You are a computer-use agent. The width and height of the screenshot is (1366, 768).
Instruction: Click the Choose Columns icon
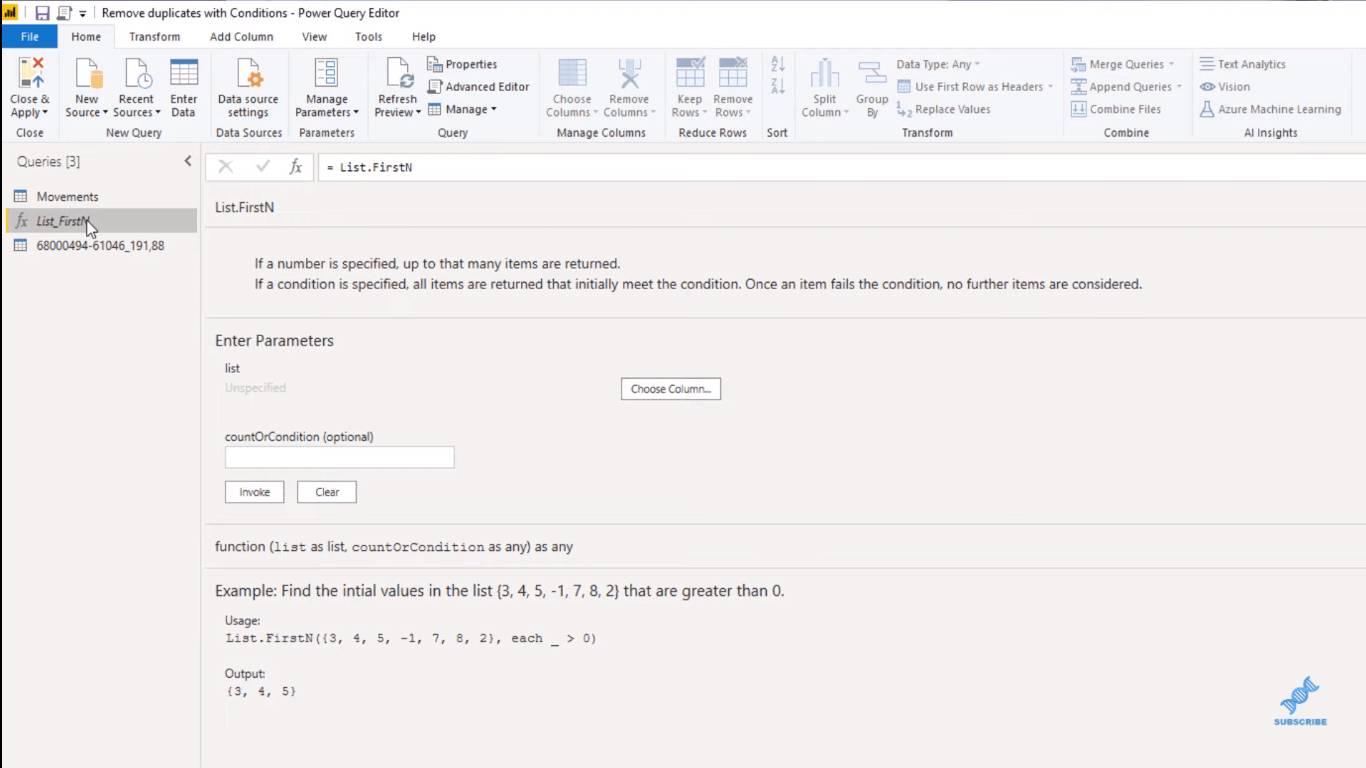pos(572,74)
